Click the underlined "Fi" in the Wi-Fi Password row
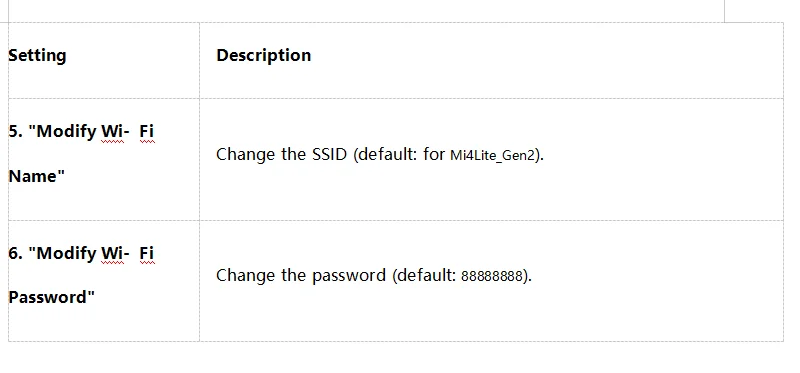The height and width of the screenshot is (373, 800). click(146, 254)
